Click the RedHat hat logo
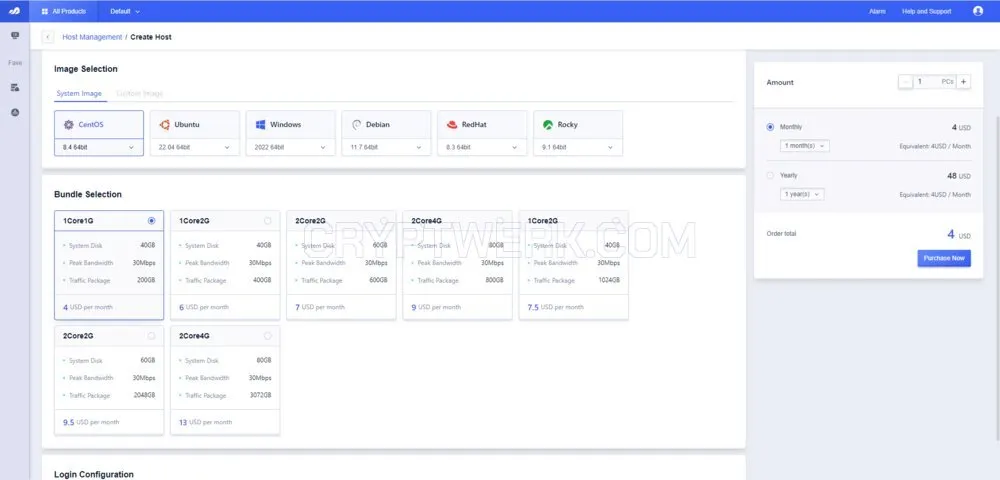 [x=452, y=125]
